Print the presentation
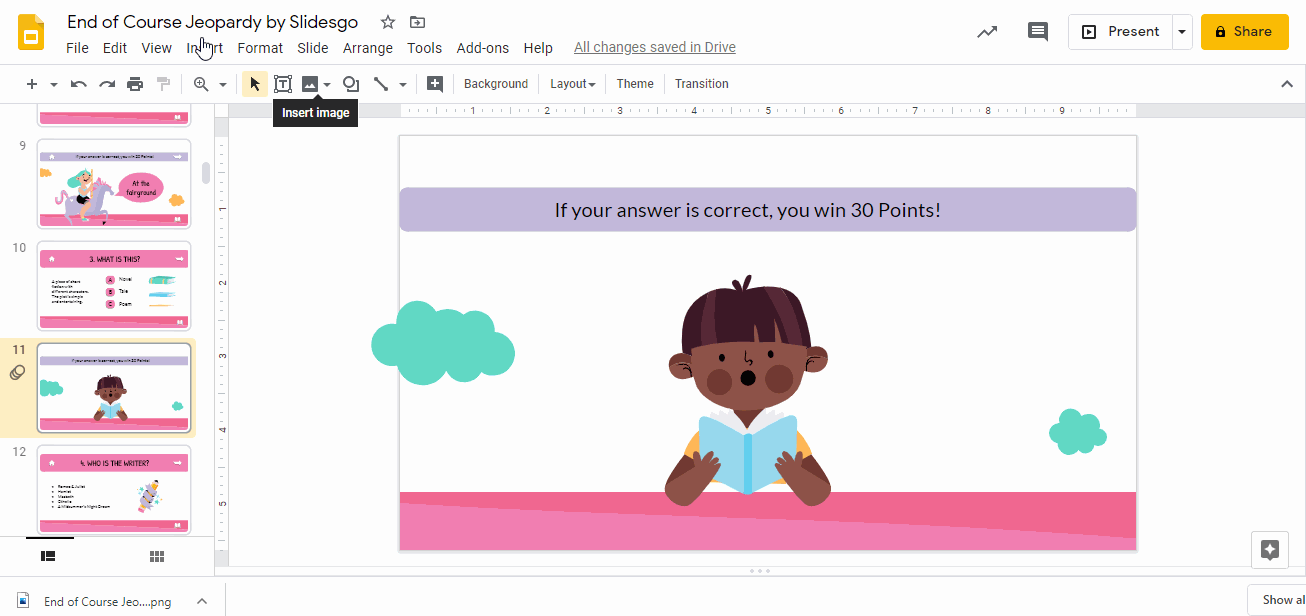The height and width of the screenshot is (616, 1306). [135, 84]
